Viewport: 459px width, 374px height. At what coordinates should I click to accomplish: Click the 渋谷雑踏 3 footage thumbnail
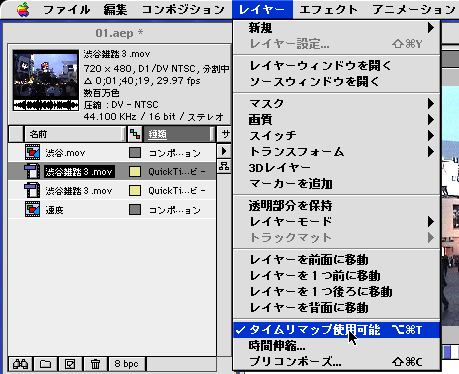[46, 80]
